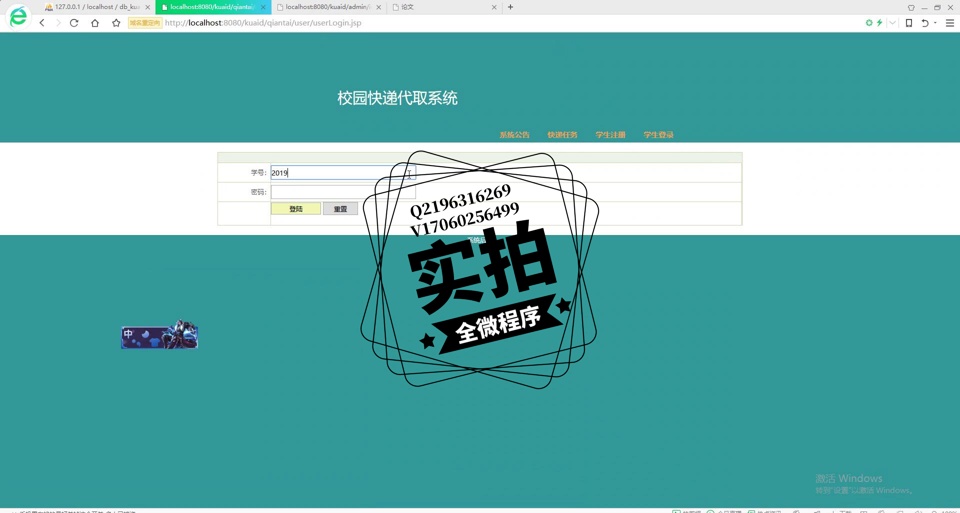Click the browser back arrow

[42, 23]
